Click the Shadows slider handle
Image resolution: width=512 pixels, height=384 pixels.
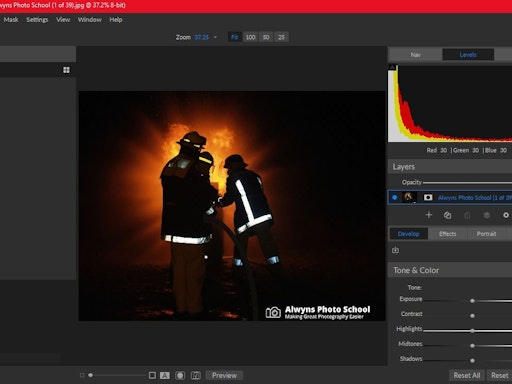[x=472, y=360]
